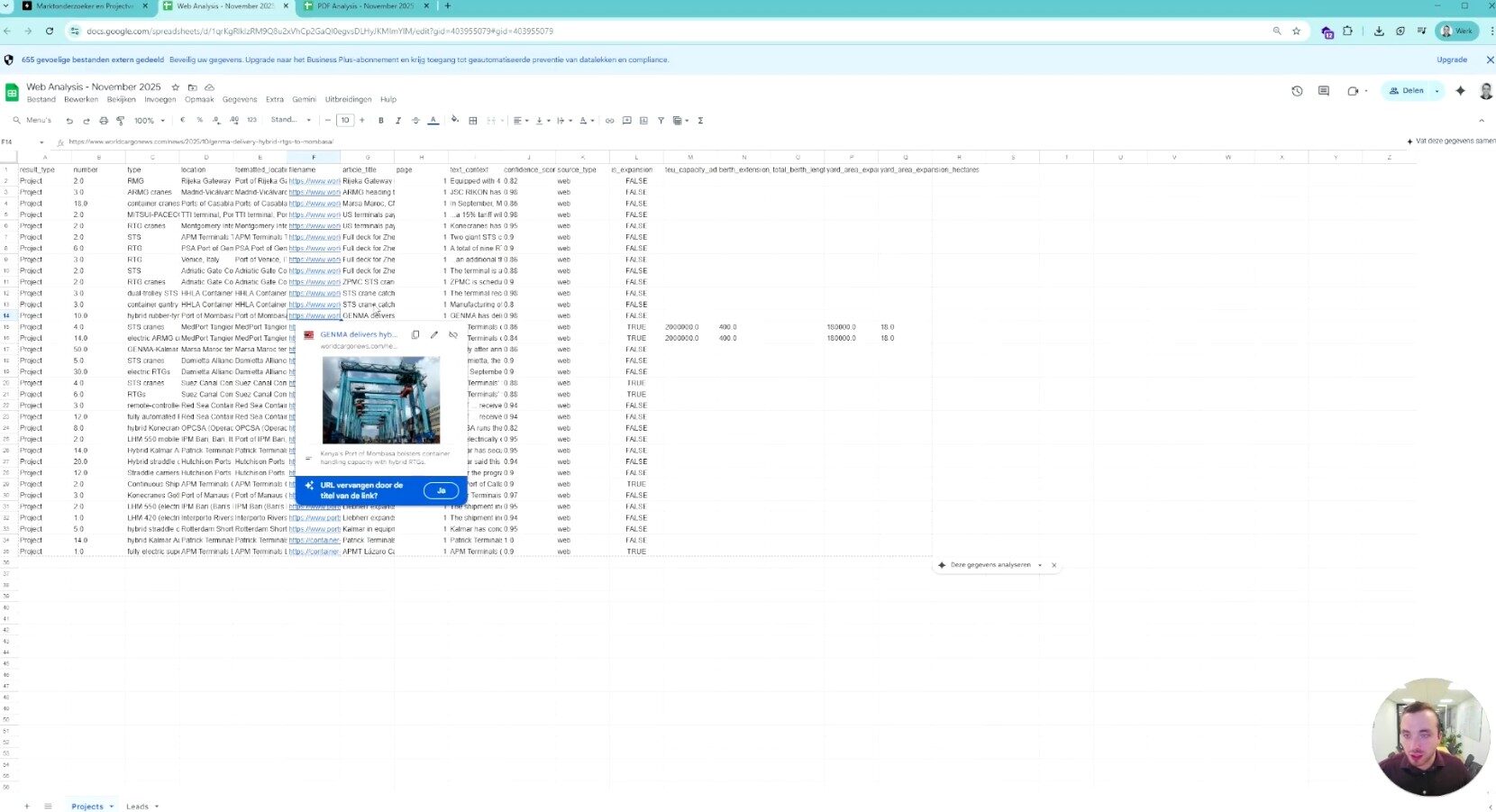Click the Upgrade link in the banner
Viewport: 1496px width, 812px height.
[1451, 59]
